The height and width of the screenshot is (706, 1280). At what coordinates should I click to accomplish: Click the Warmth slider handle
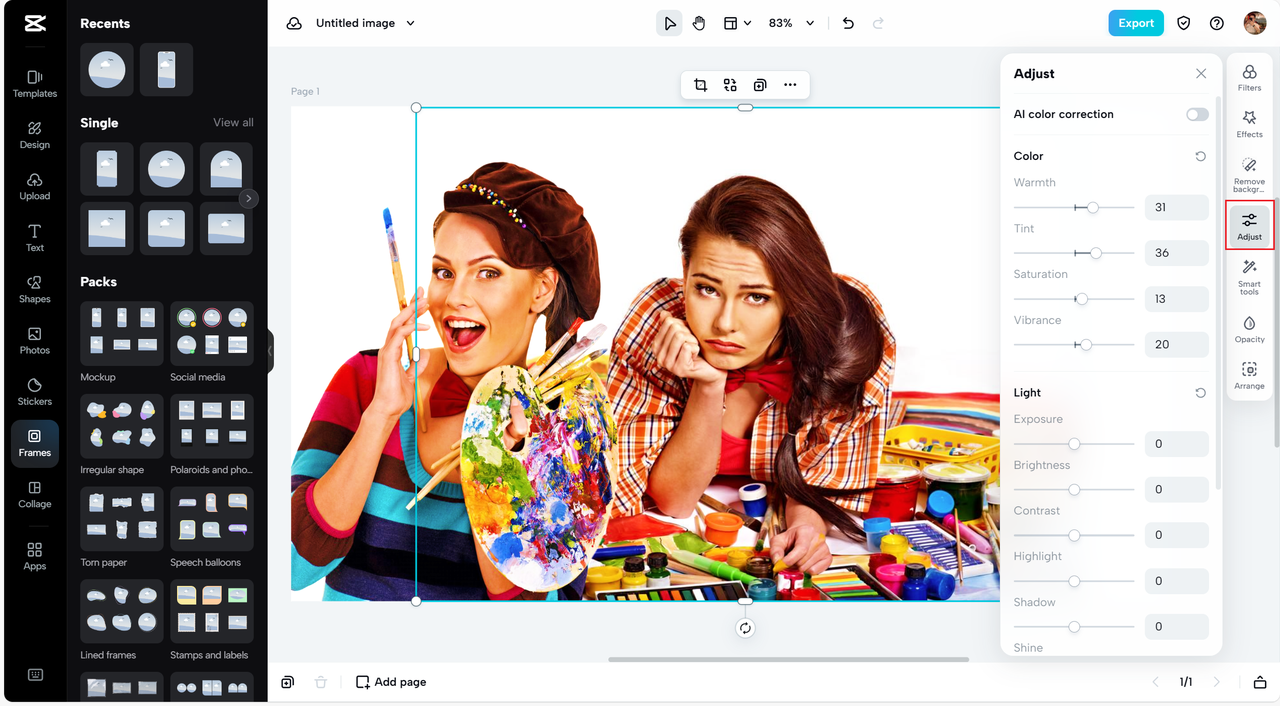pyautogui.click(x=1093, y=208)
